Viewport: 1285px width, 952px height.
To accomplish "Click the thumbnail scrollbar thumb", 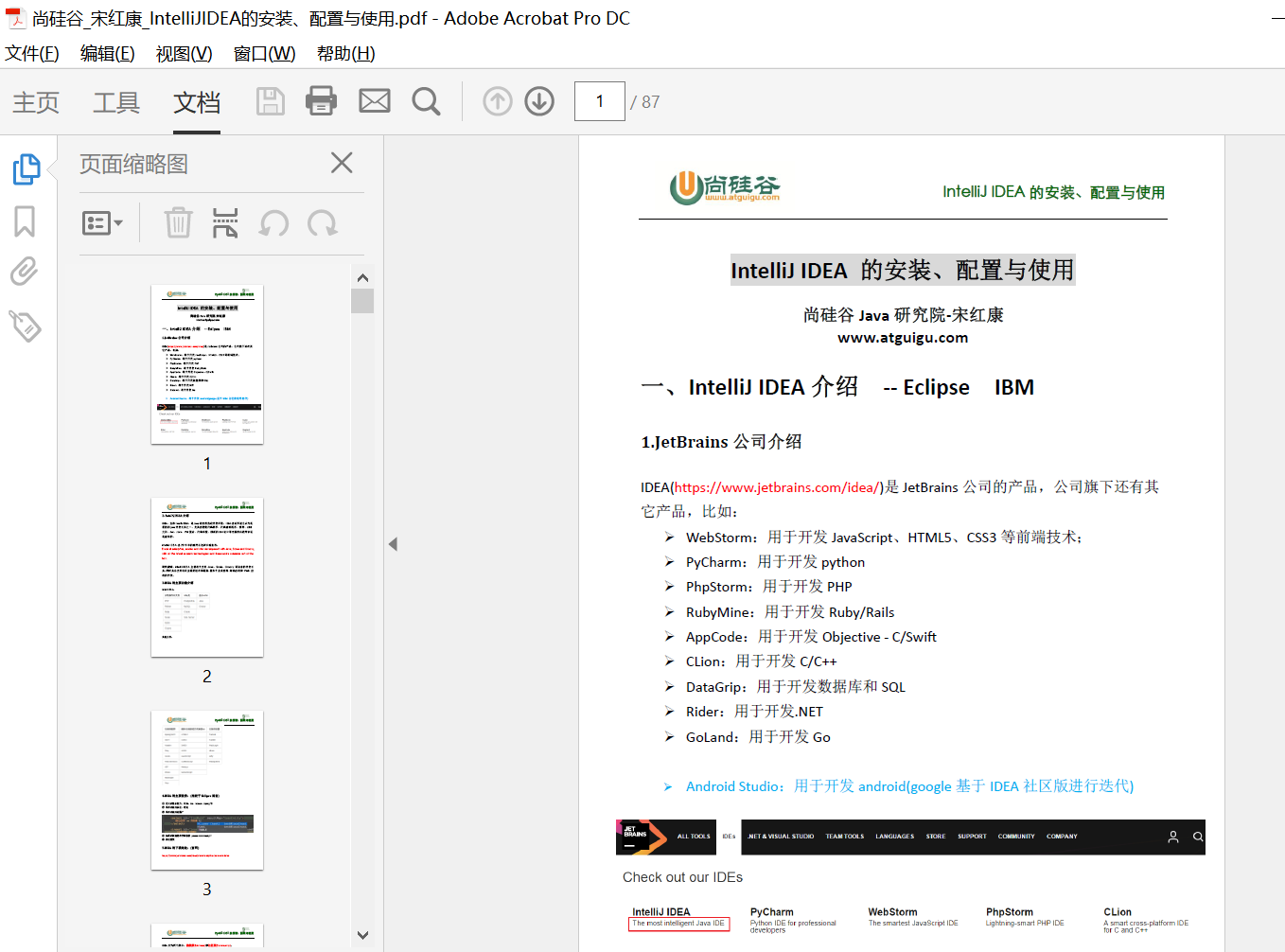I will pyautogui.click(x=362, y=301).
